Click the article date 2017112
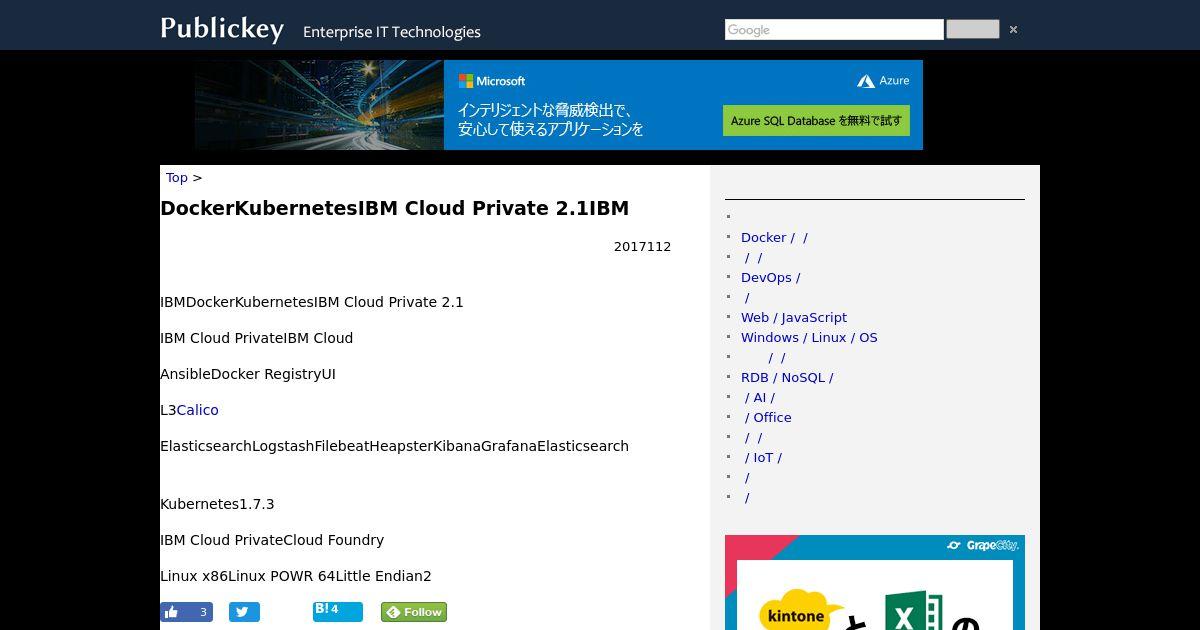1200x630 pixels. tap(642, 247)
